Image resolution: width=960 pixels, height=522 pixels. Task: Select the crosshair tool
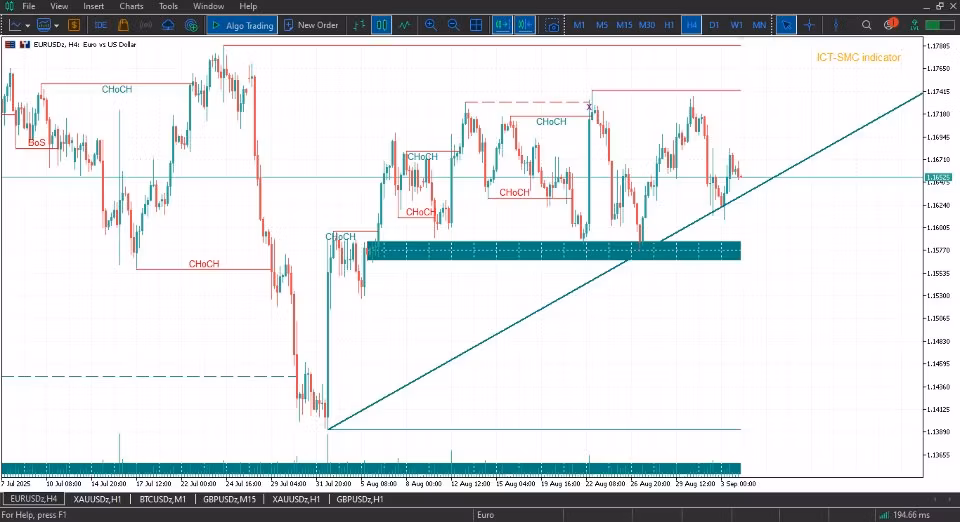click(809, 25)
